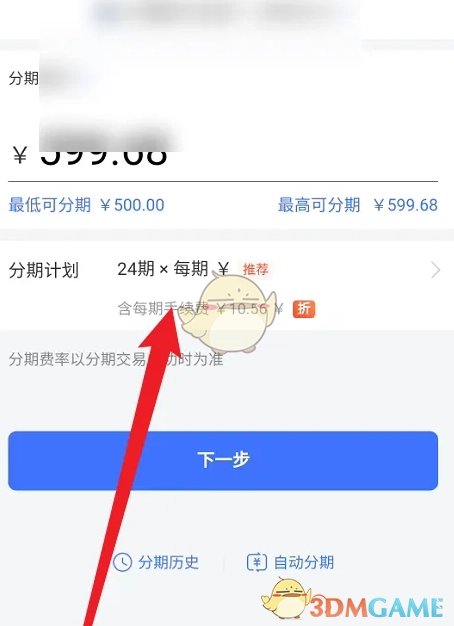
Task: Tap the 分期费率 rate notice text
Action: point(116,359)
